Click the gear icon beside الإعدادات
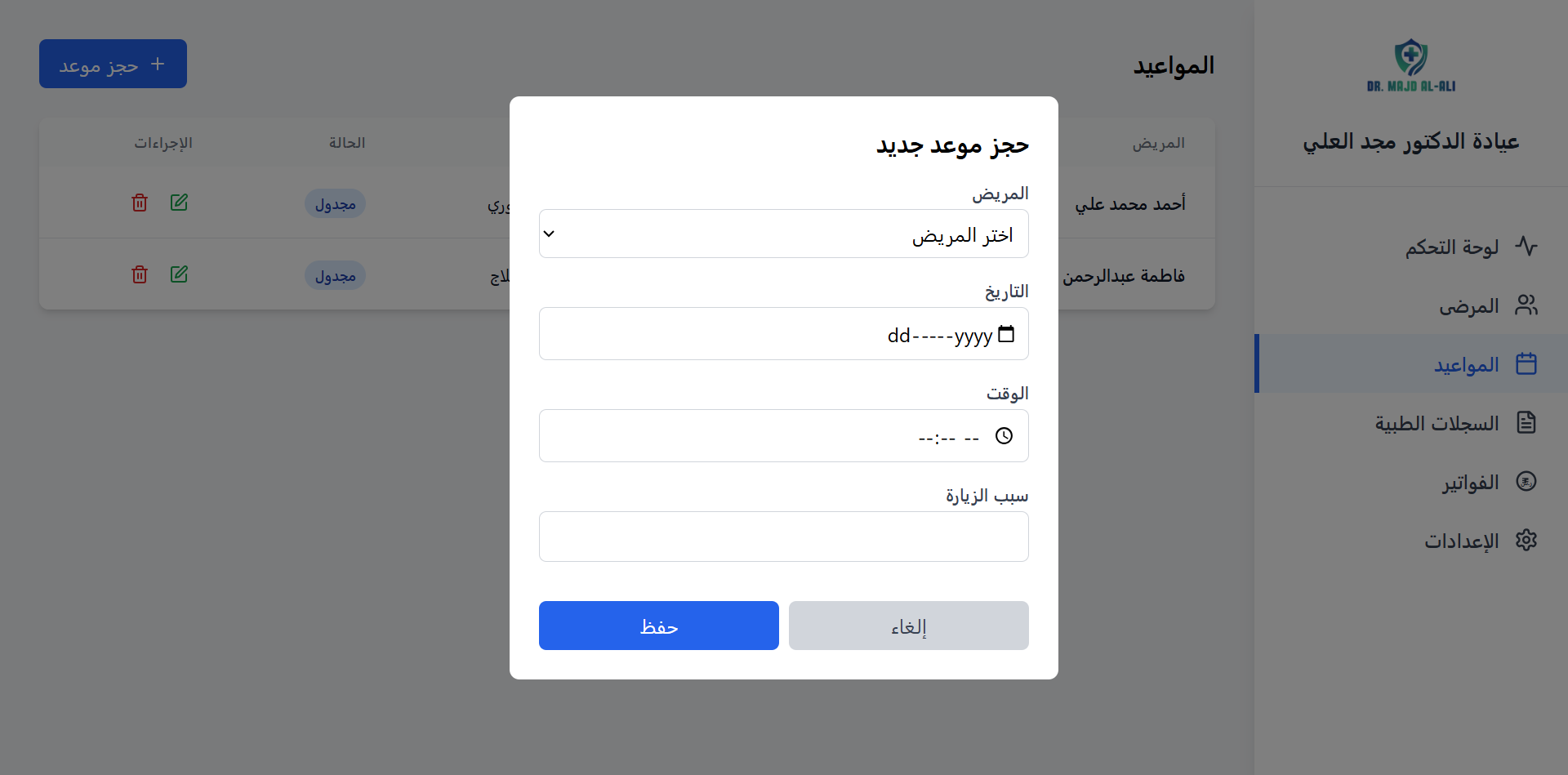 point(1526,540)
